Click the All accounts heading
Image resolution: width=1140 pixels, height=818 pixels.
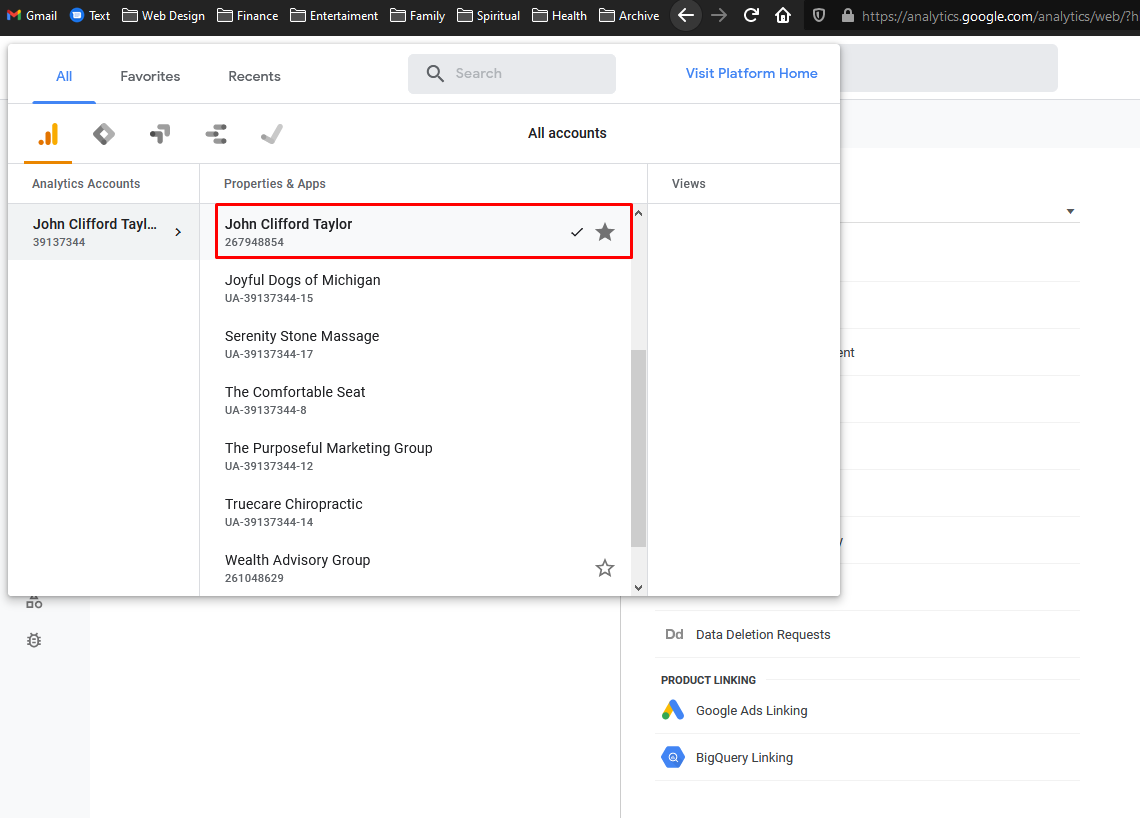pyautogui.click(x=567, y=133)
